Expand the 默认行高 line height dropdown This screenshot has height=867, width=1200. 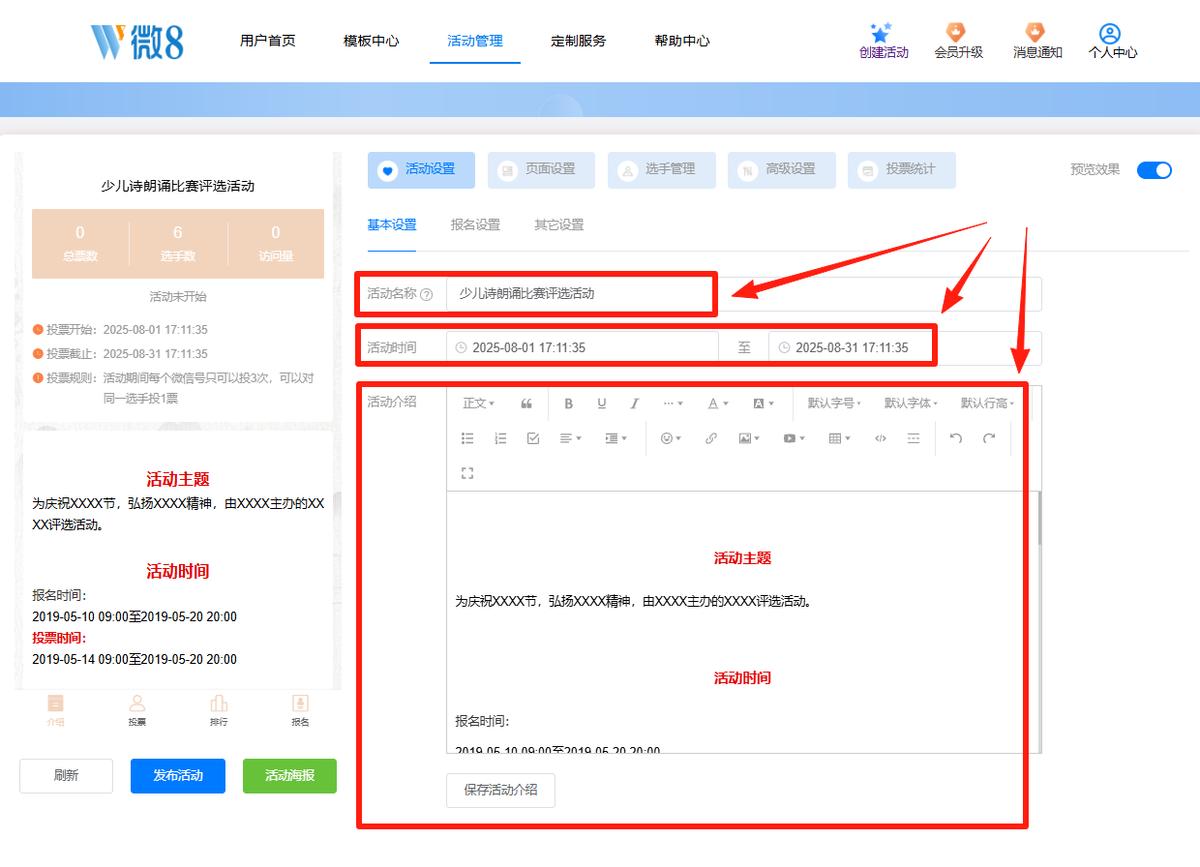(x=987, y=403)
